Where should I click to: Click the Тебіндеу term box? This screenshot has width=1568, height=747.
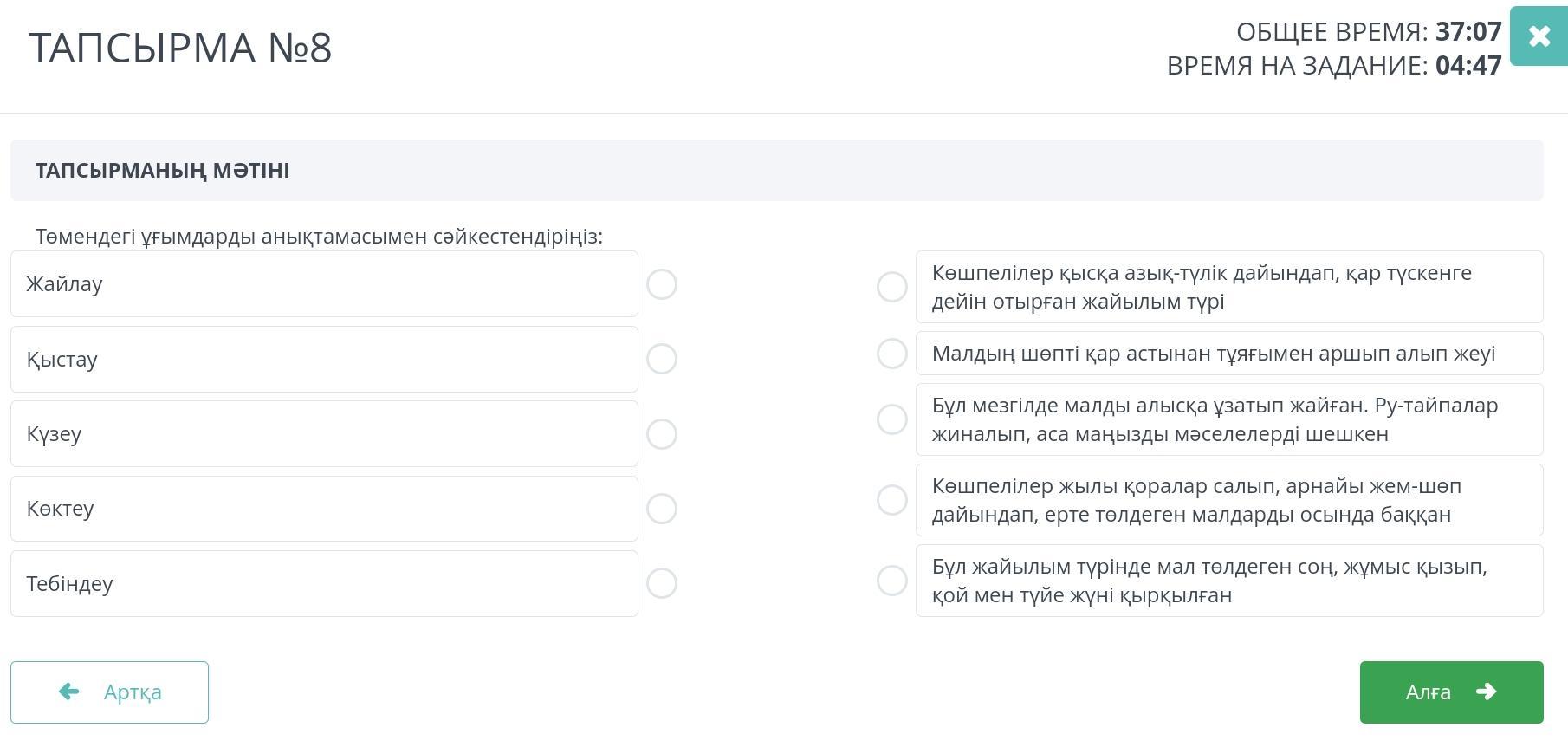tap(324, 583)
